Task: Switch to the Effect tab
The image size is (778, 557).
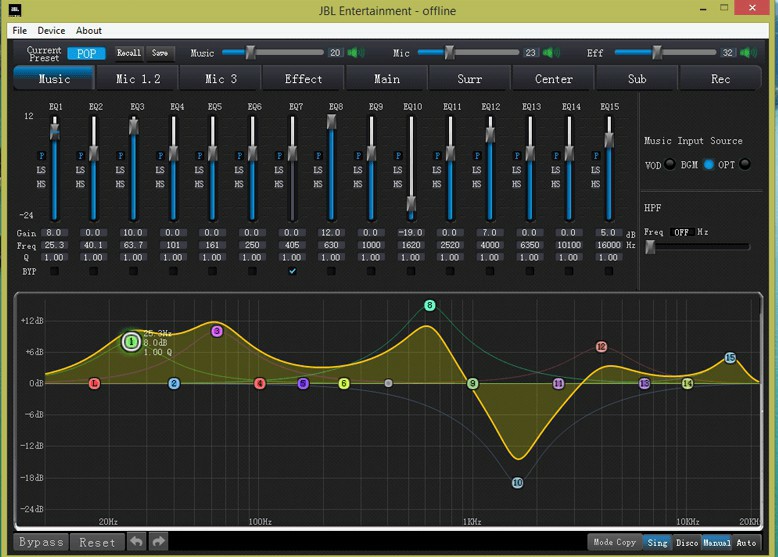Action: tap(303, 79)
